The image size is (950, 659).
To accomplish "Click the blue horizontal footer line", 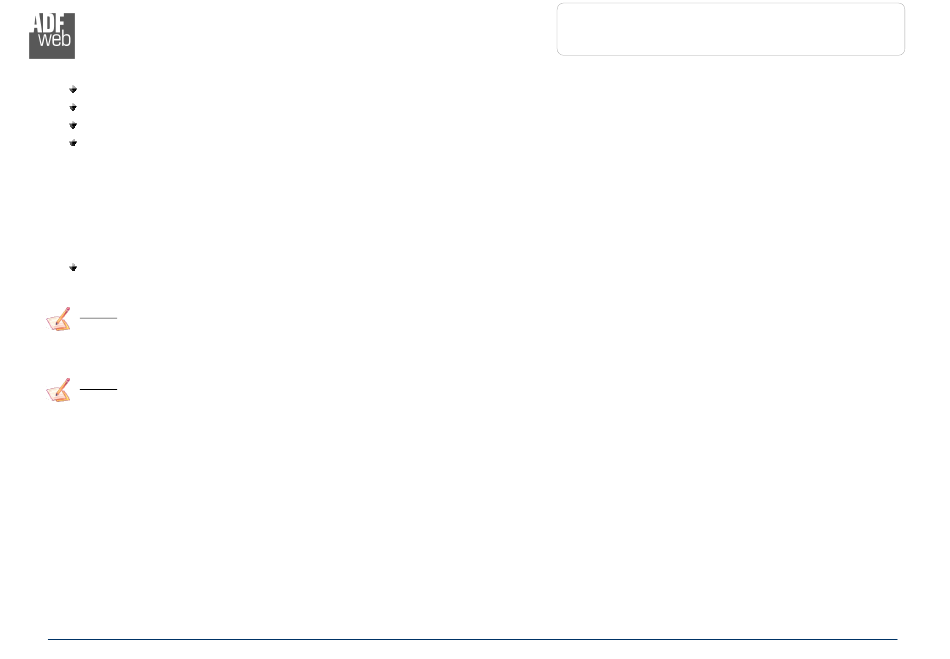I will (x=473, y=639).
